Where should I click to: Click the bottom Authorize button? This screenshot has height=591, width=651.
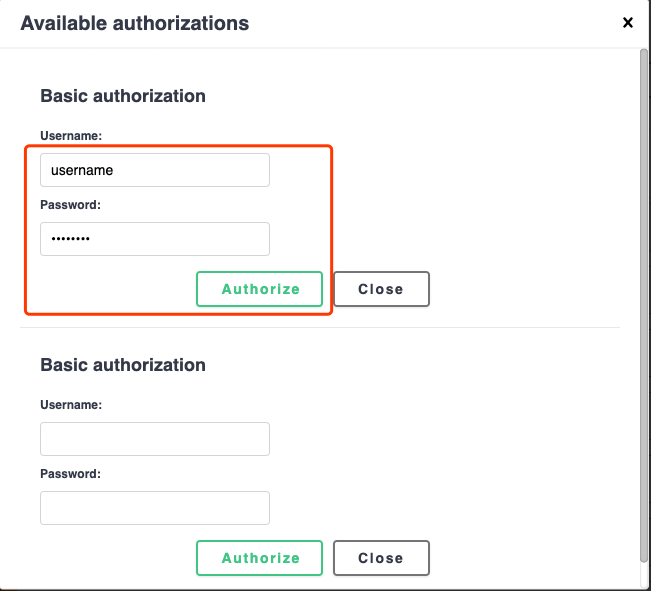(x=259, y=558)
